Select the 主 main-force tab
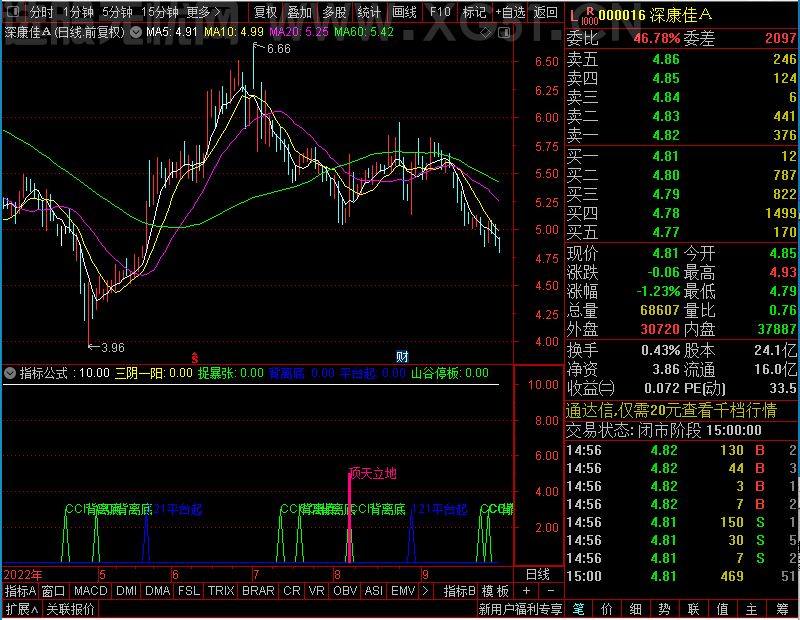Image resolution: width=800 pixels, height=620 pixels. click(x=752, y=609)
